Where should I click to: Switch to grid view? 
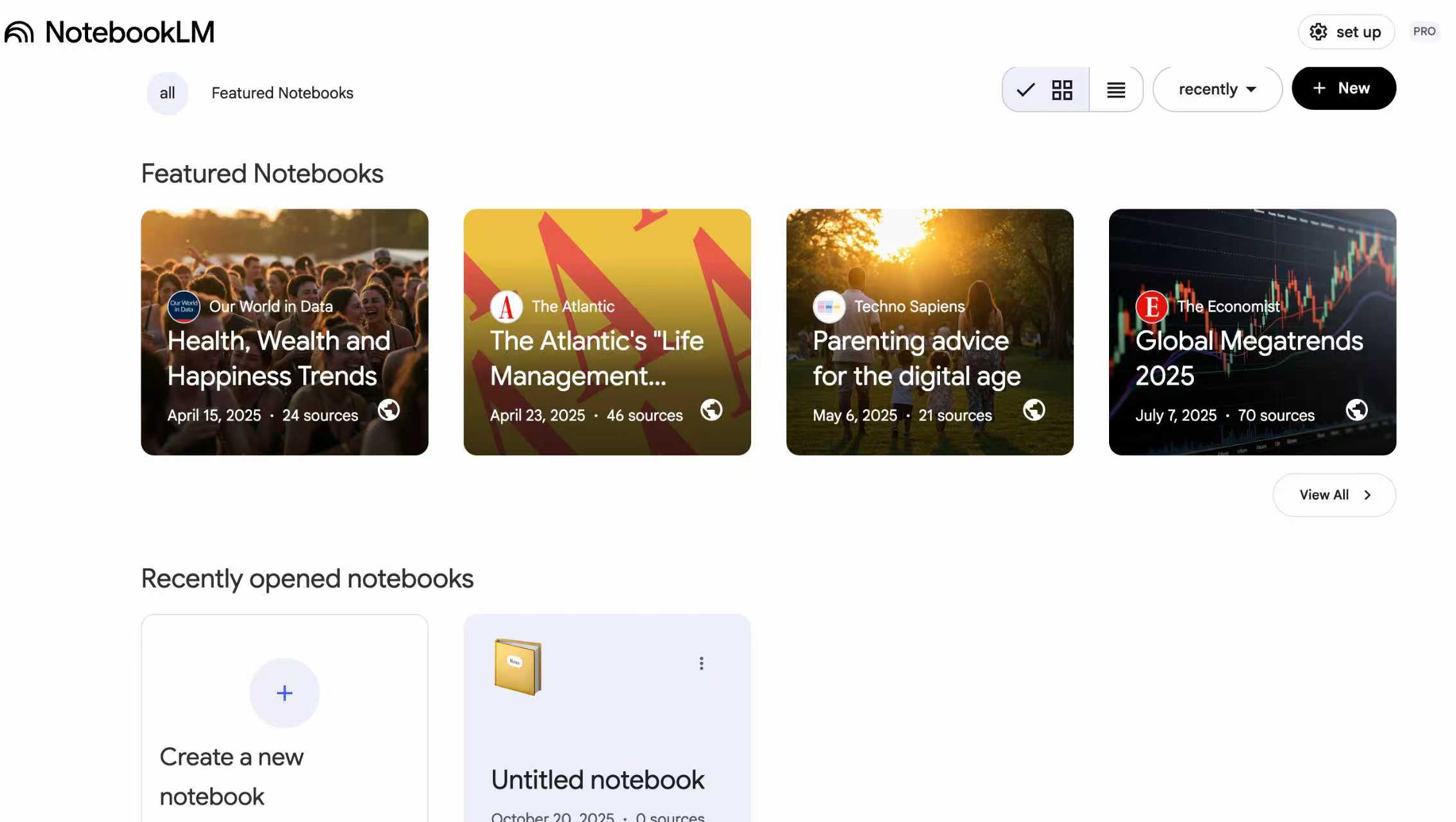(1061, 89)
